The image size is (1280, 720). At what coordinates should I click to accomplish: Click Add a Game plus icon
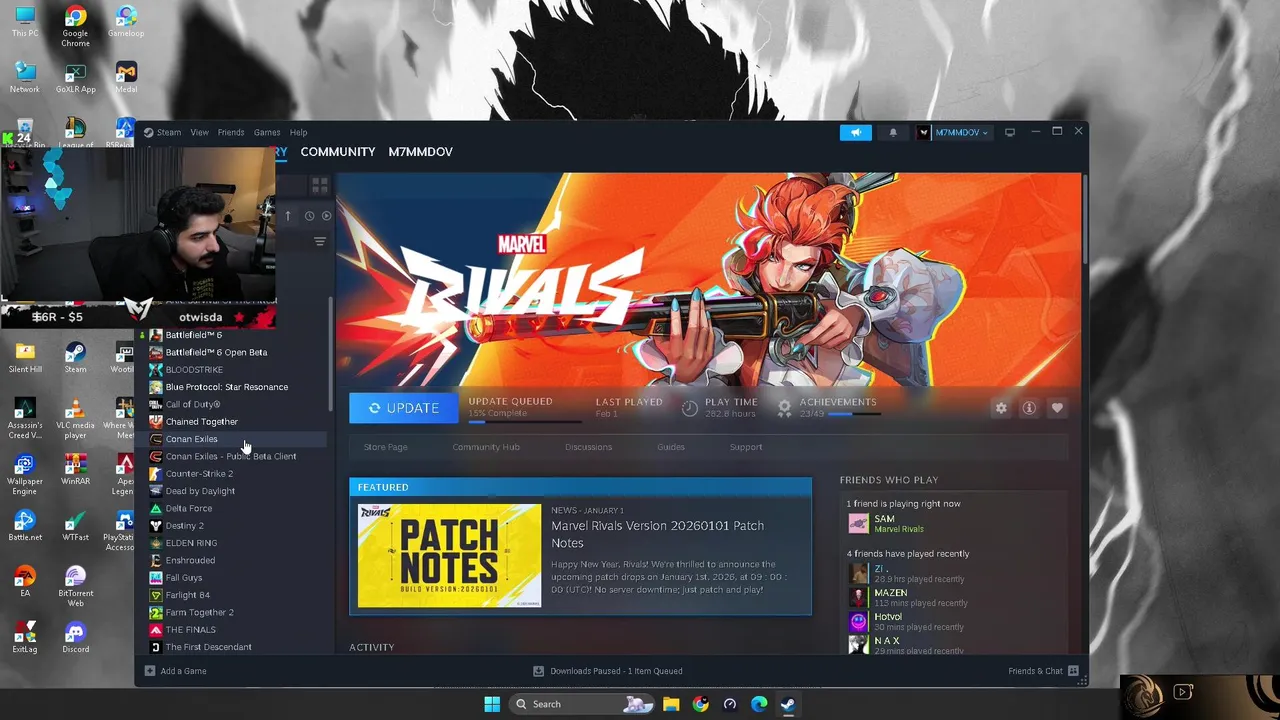150,671
